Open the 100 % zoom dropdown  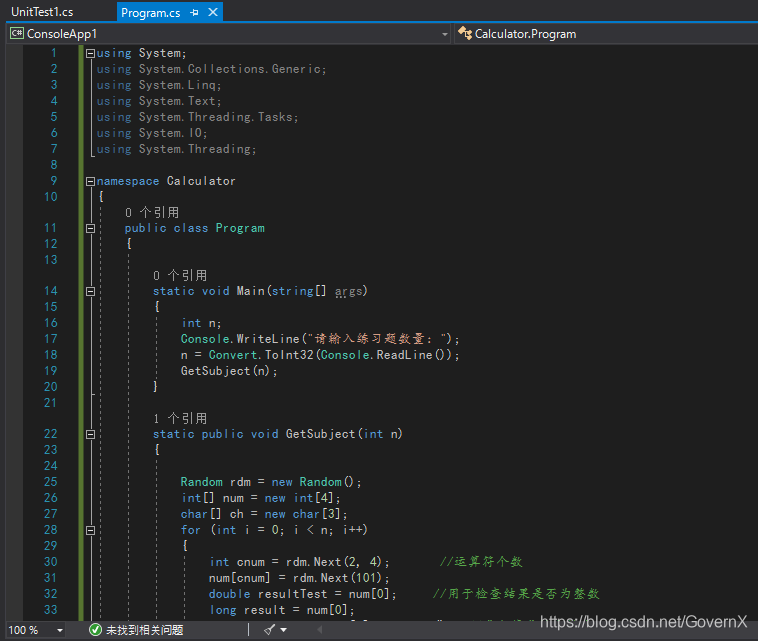[60, 630]
